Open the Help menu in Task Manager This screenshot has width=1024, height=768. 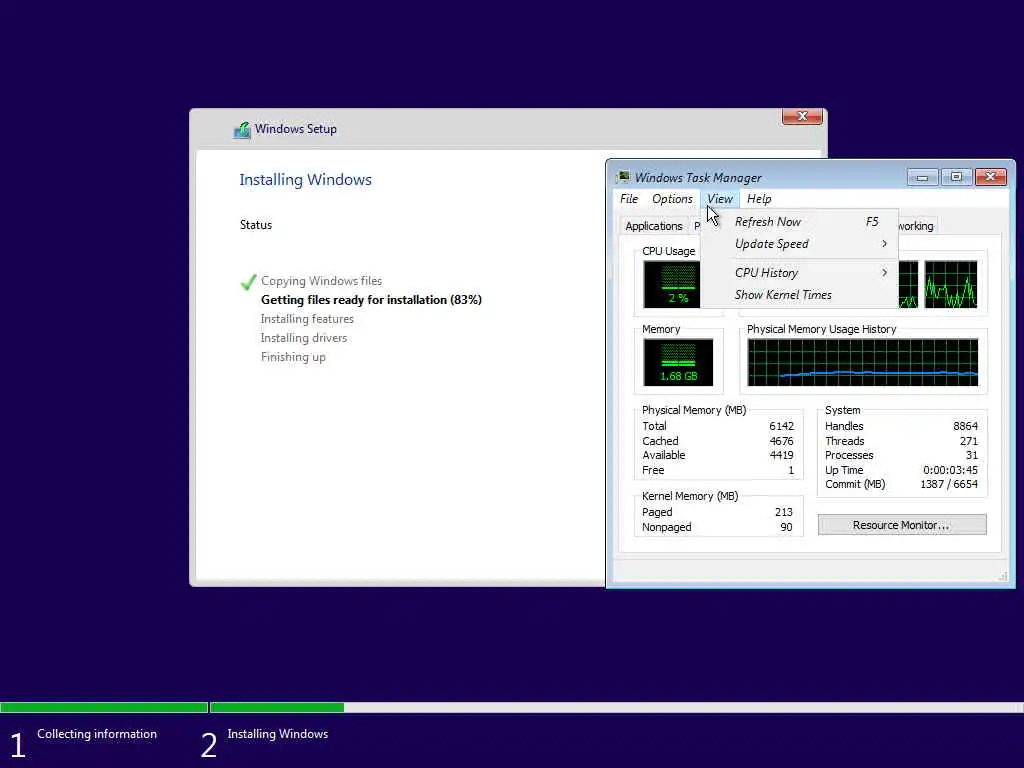click(759, 199)
